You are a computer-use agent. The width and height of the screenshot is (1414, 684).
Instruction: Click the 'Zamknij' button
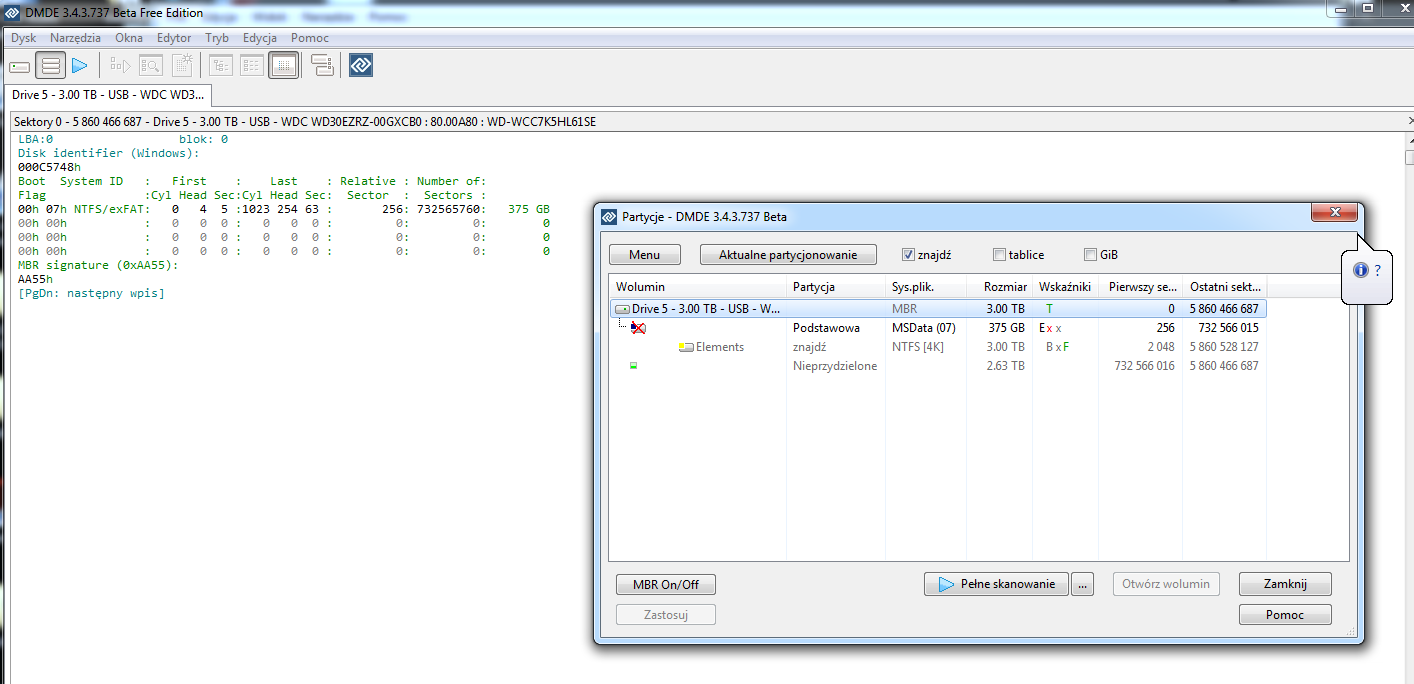pos(1285,584)
